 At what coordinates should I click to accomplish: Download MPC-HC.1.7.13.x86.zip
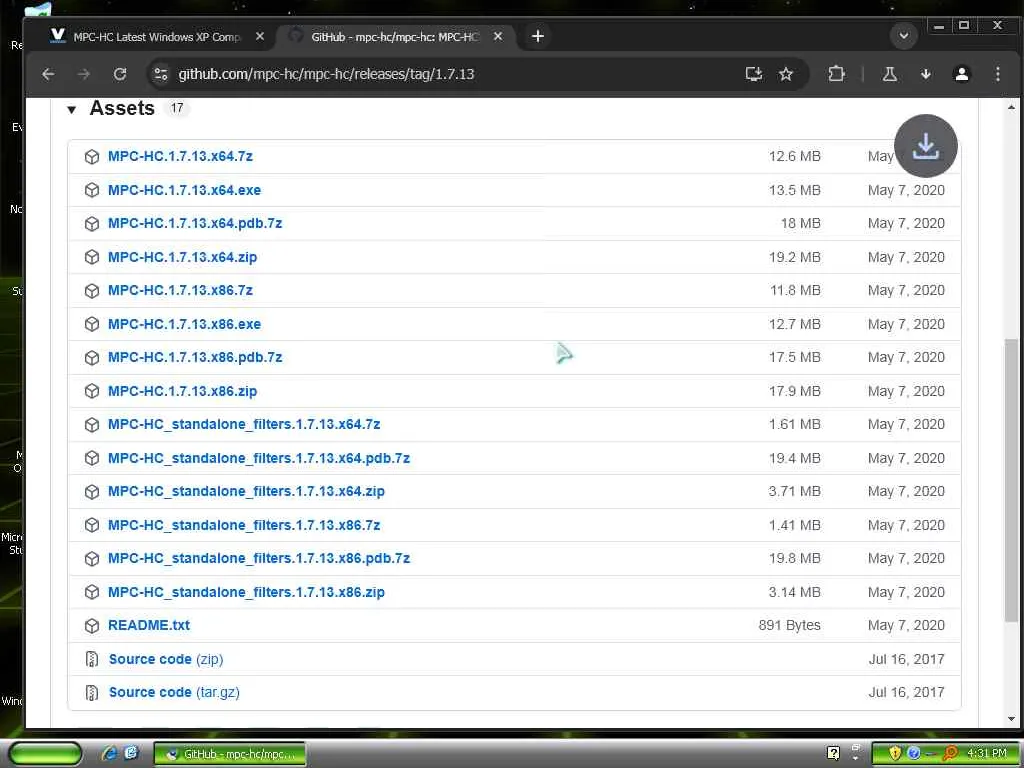(x=182, y=391)
